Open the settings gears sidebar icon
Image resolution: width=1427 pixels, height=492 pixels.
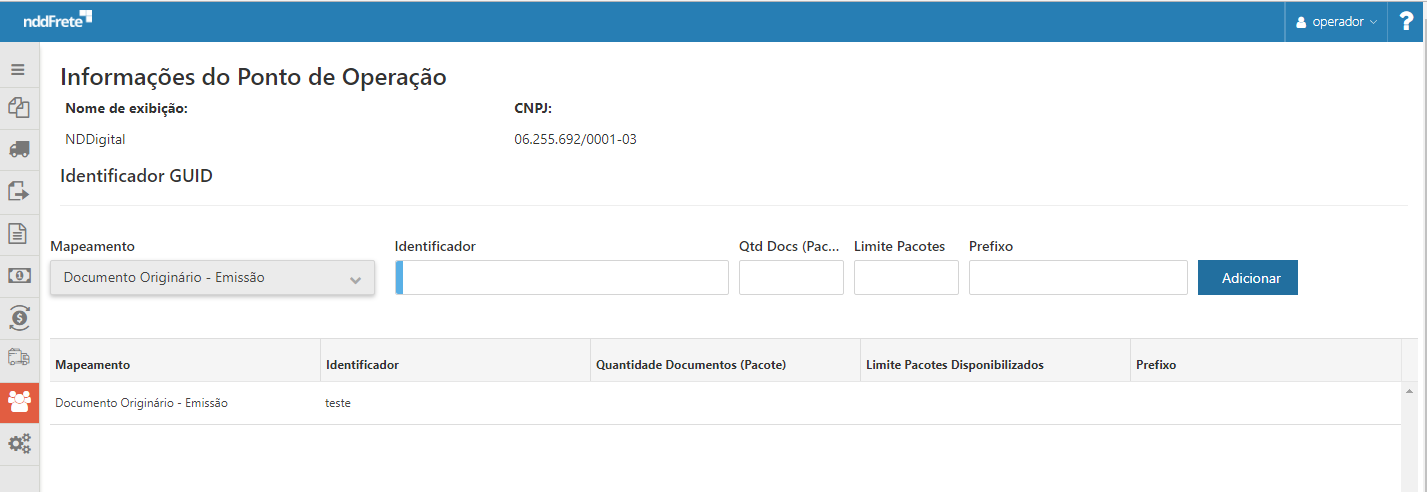coord(18,443)
